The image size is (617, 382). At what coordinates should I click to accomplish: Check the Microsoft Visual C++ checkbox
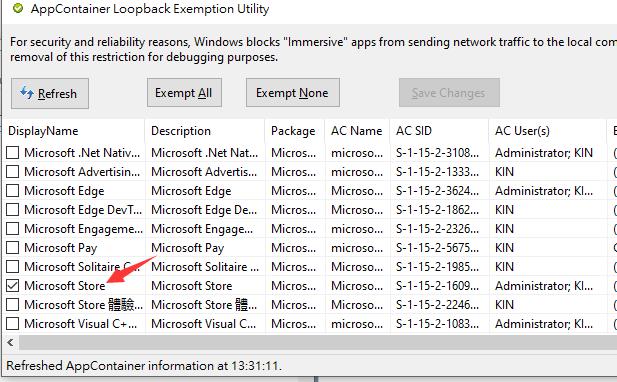click(13, 324)
